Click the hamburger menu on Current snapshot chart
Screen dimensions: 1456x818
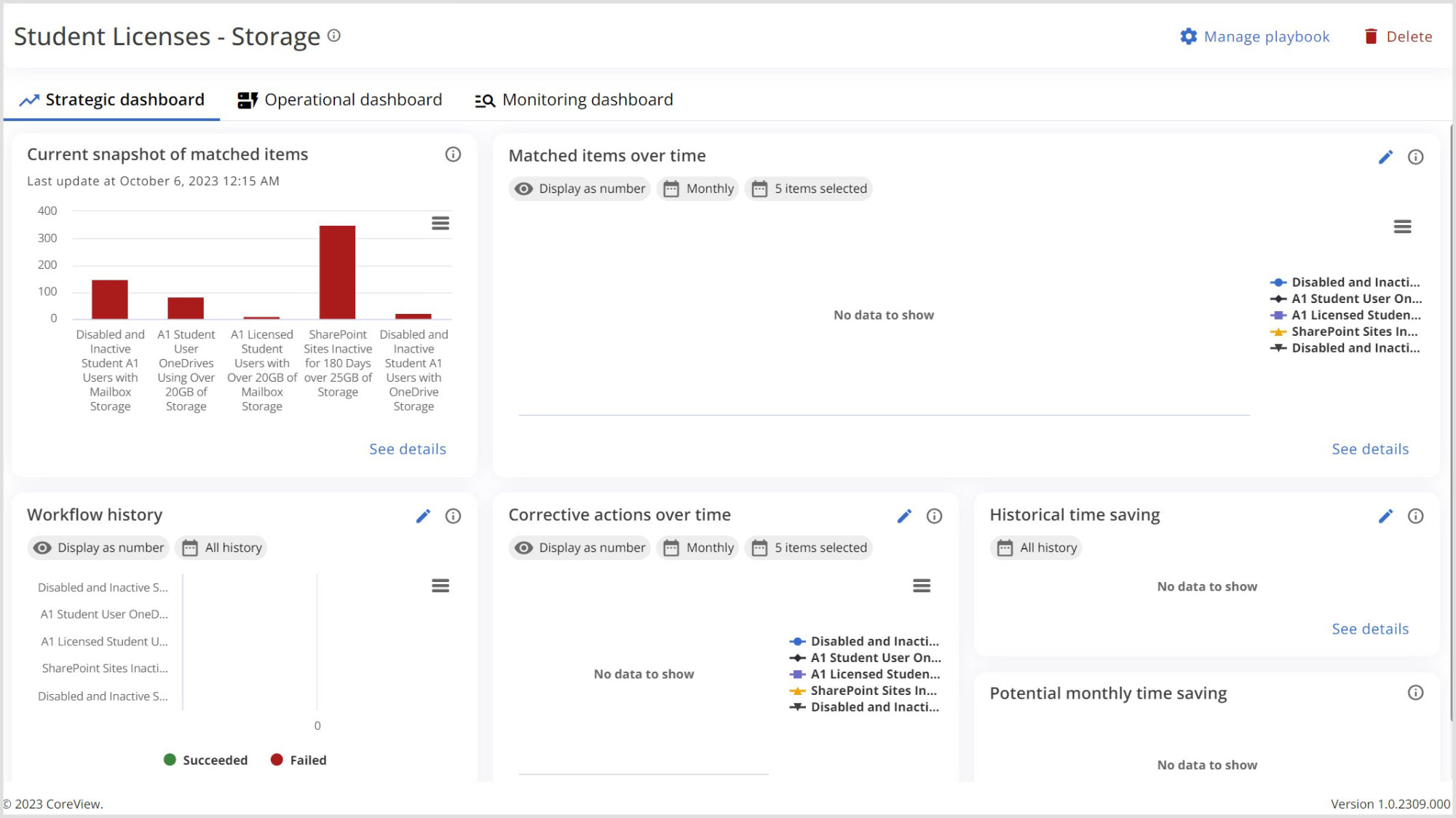440,223
